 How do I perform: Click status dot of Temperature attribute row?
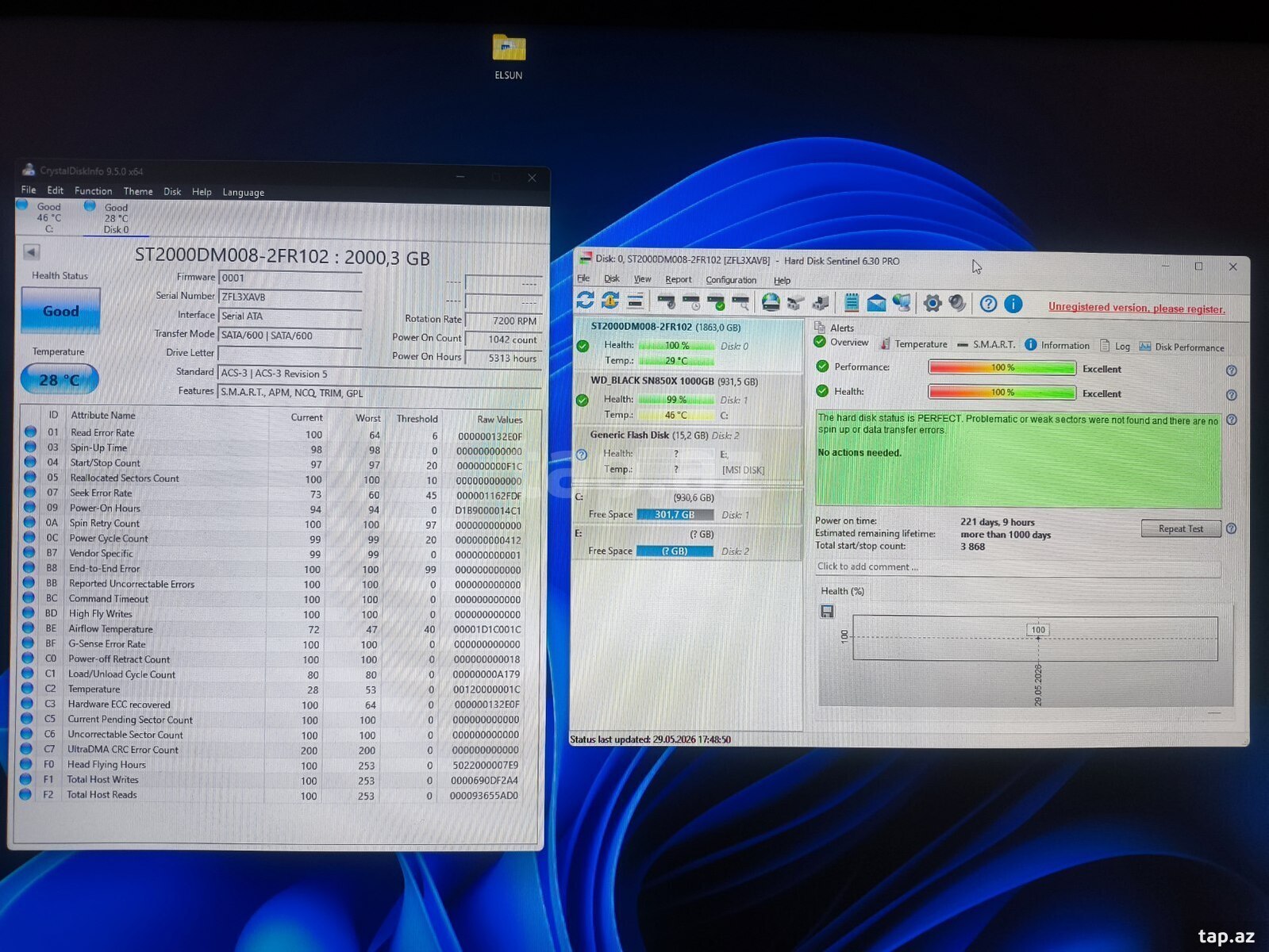click(29, 689)
